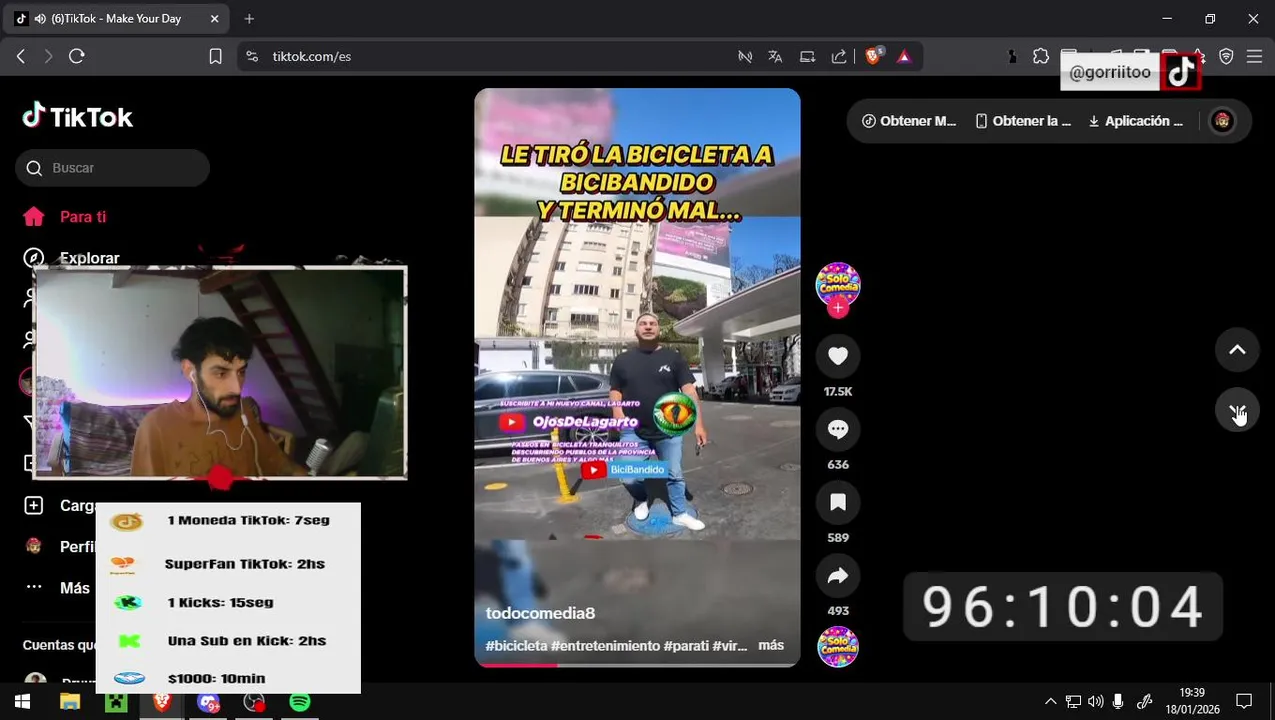Open Discord from the taskbar
The image size is (1275, 720).
pyautogui.click(x=208, y=702)
